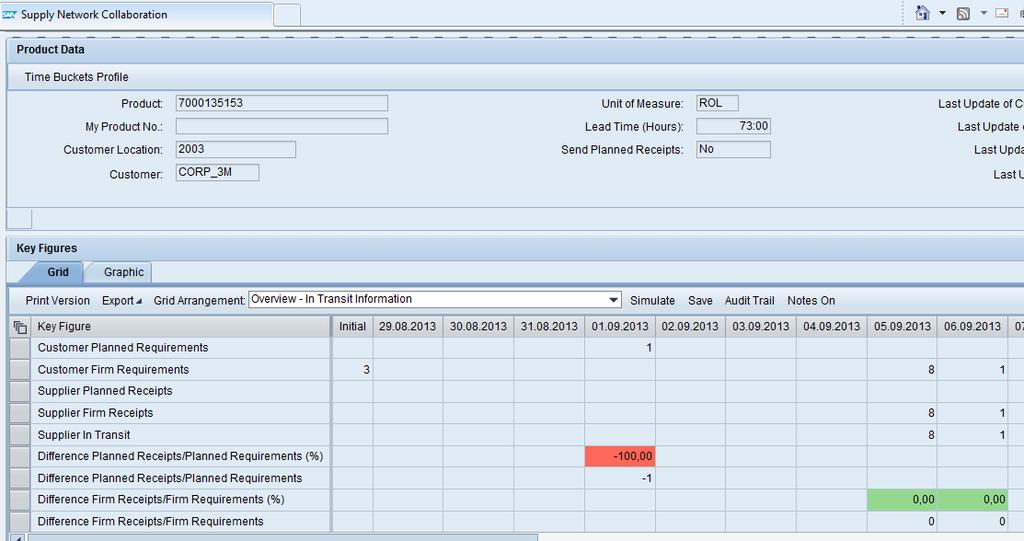Click the left scroll arrow of horizontal scrollbar

tap(17, 537)
